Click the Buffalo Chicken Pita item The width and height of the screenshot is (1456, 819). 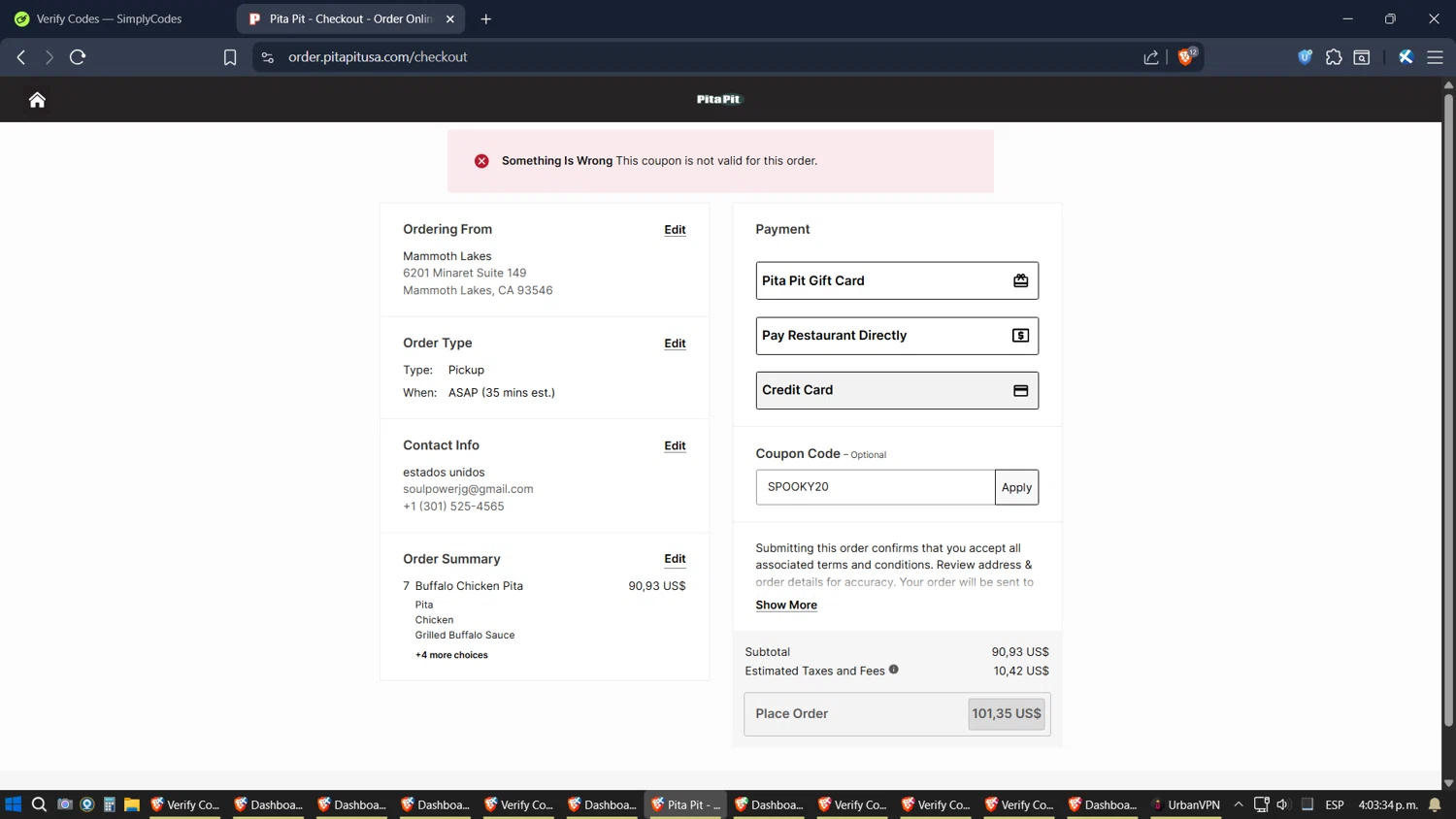click(469, 586)
